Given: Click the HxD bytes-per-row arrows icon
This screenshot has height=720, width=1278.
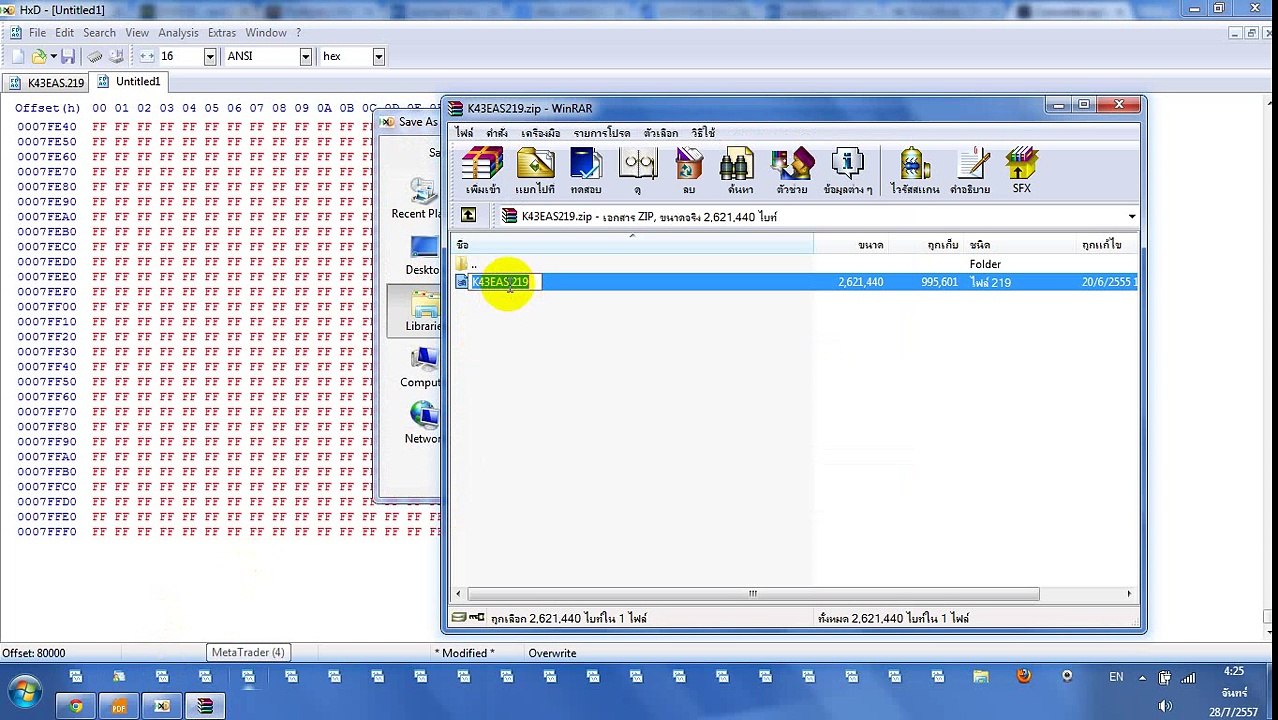Looking at the screenshot, I should click(147, 57).
